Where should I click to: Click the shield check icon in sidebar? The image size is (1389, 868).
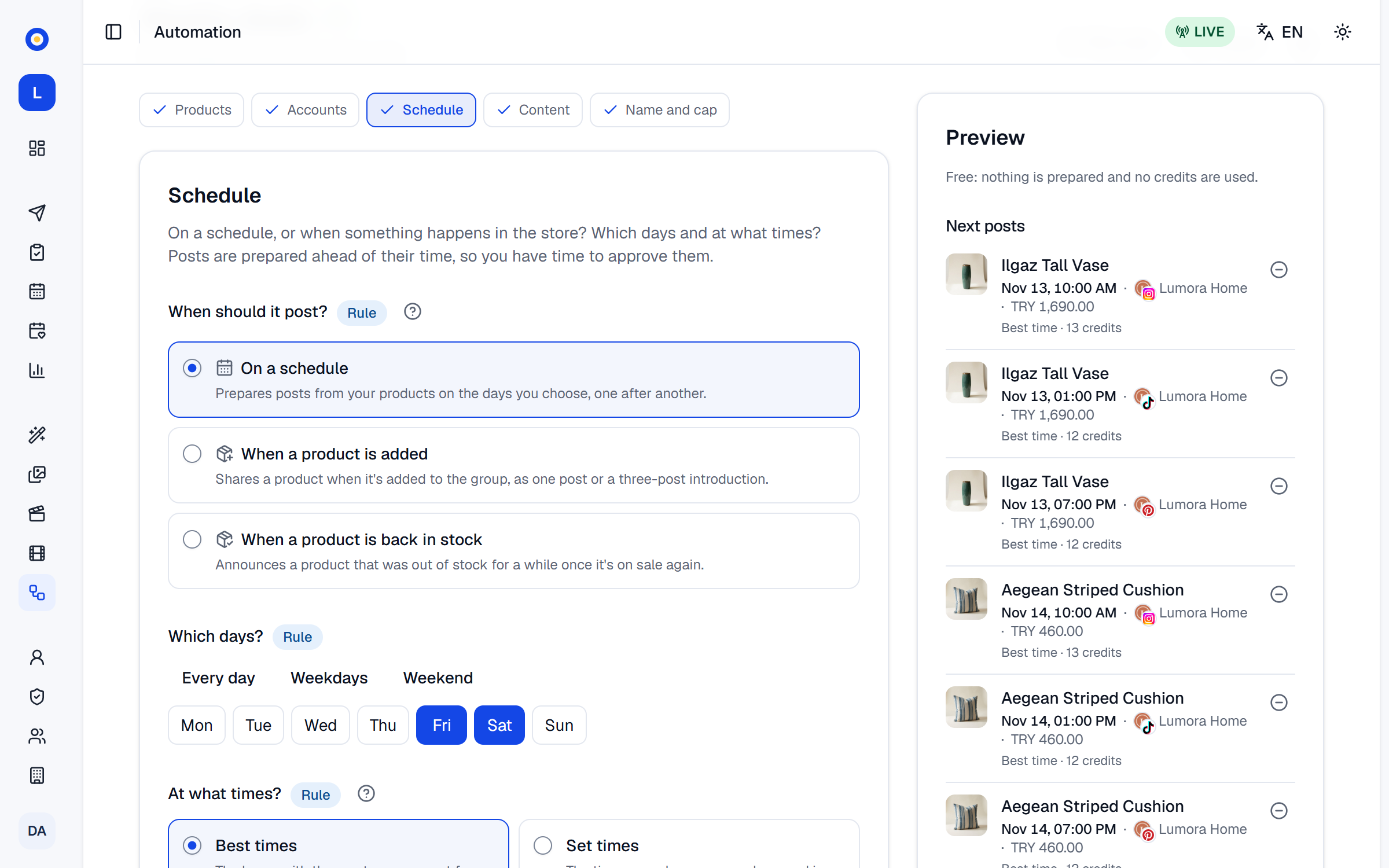click(37, 697)
